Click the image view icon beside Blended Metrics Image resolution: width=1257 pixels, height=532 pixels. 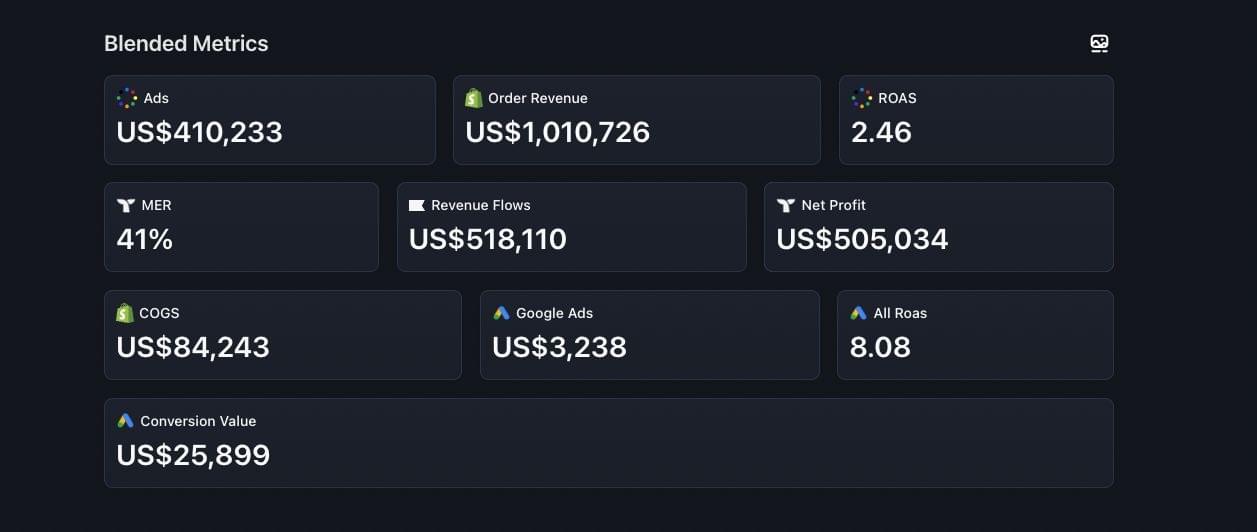pos(1099,44)
